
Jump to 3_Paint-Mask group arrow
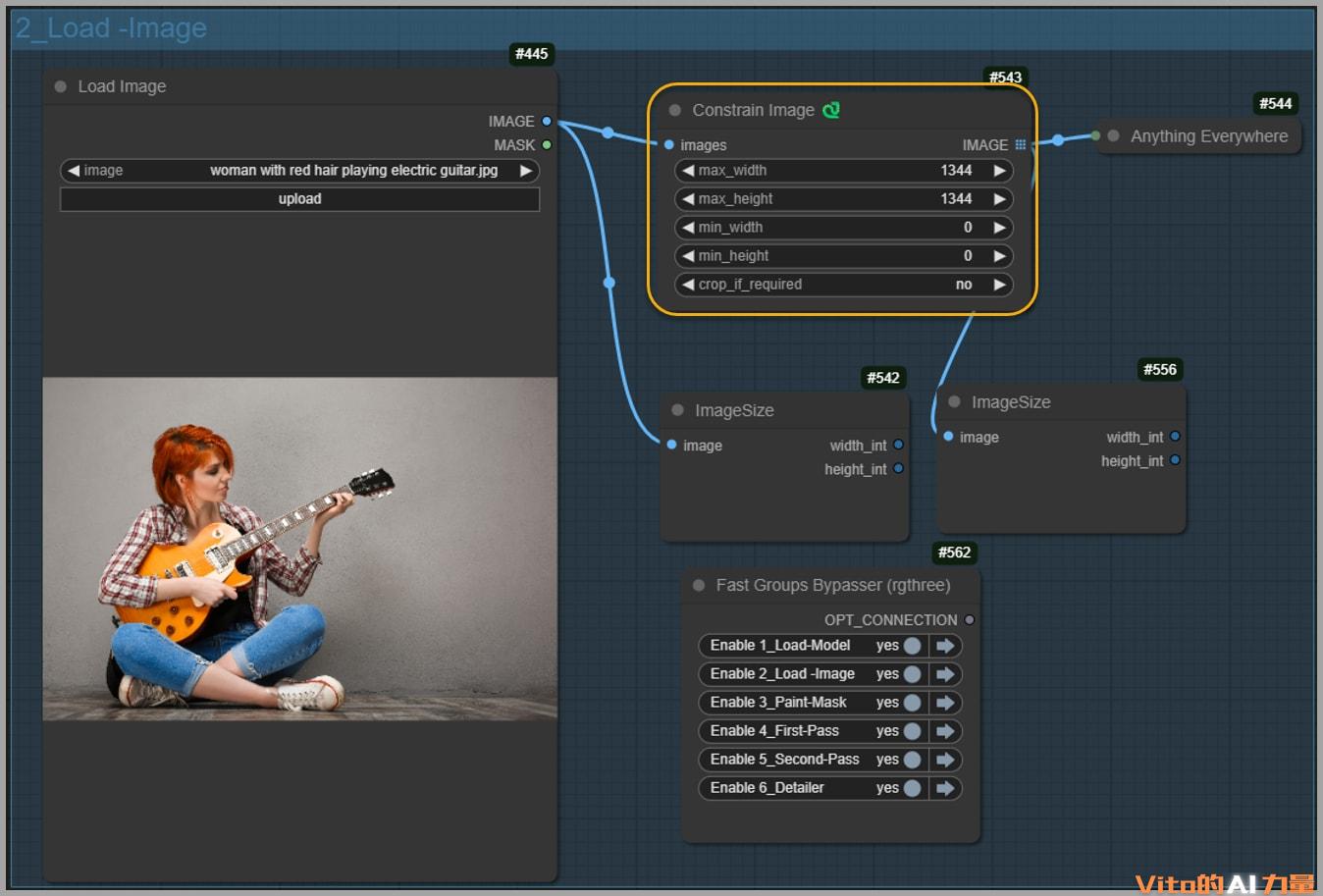pos(945,703)
